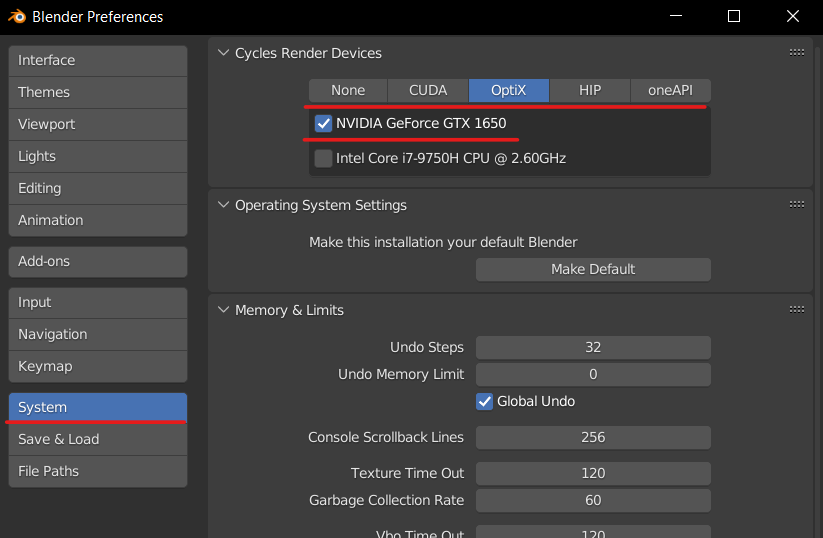
Task: Switch compute device type to HIP
Action: click(x=589, y=90)
